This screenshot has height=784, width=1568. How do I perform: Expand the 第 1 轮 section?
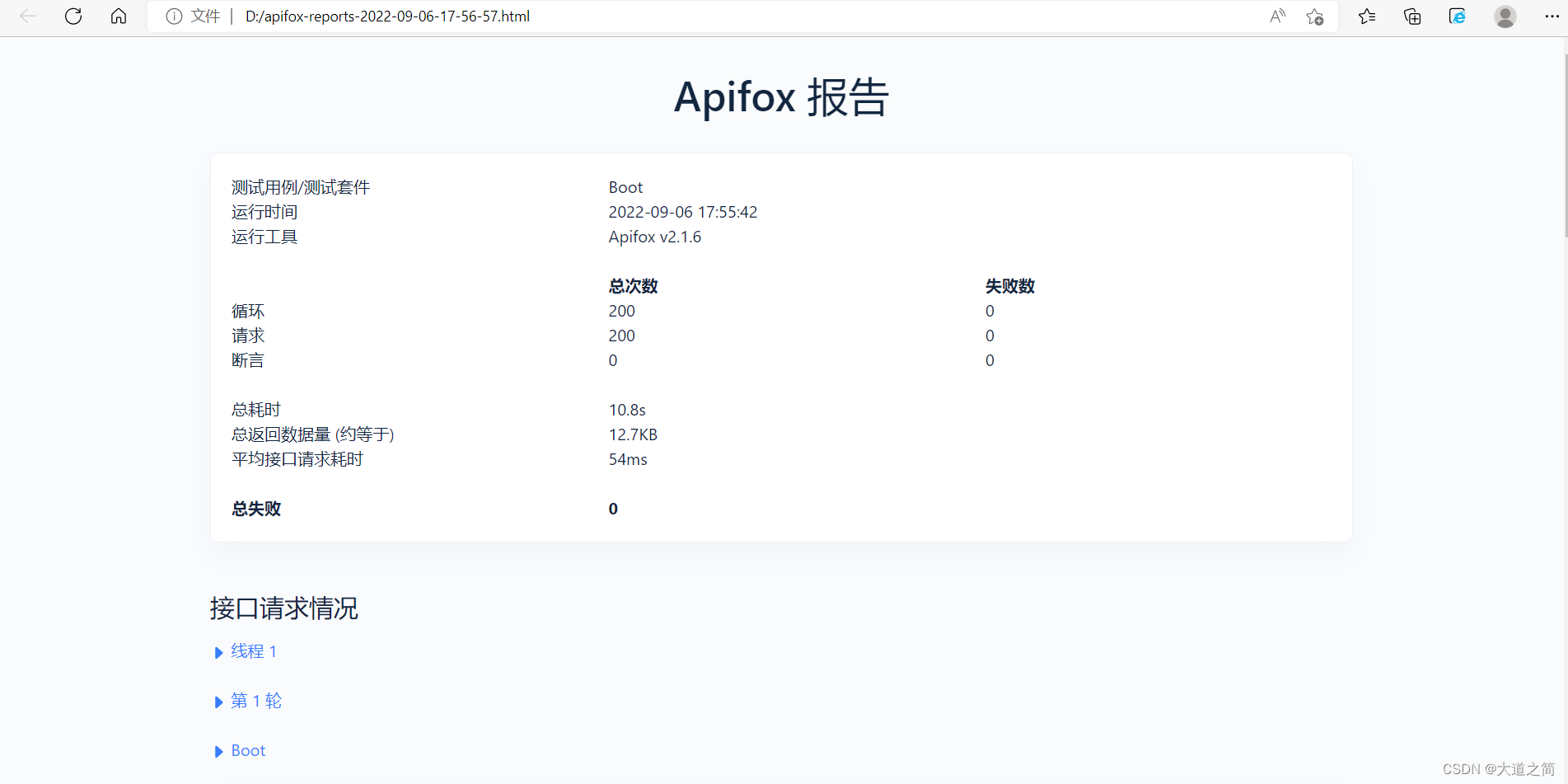pyautogui.click(x=248, y=701)
